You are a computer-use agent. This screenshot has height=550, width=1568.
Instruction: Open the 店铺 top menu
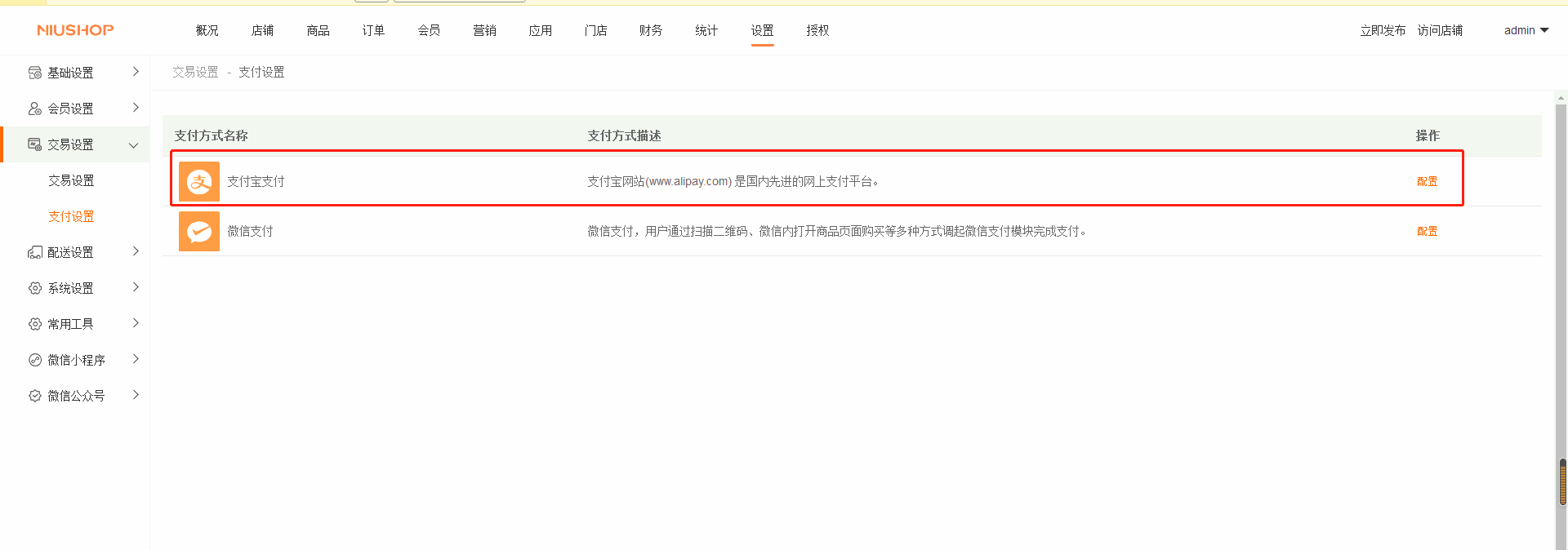[263, 30]
